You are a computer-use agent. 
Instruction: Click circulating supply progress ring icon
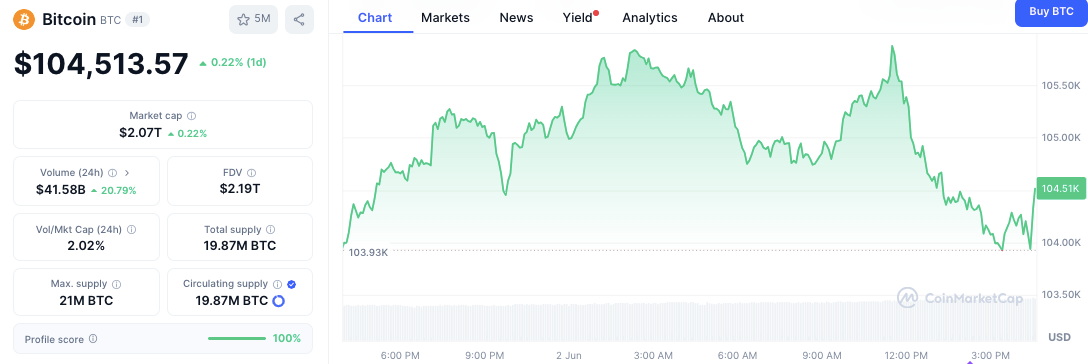click(279, 301)
